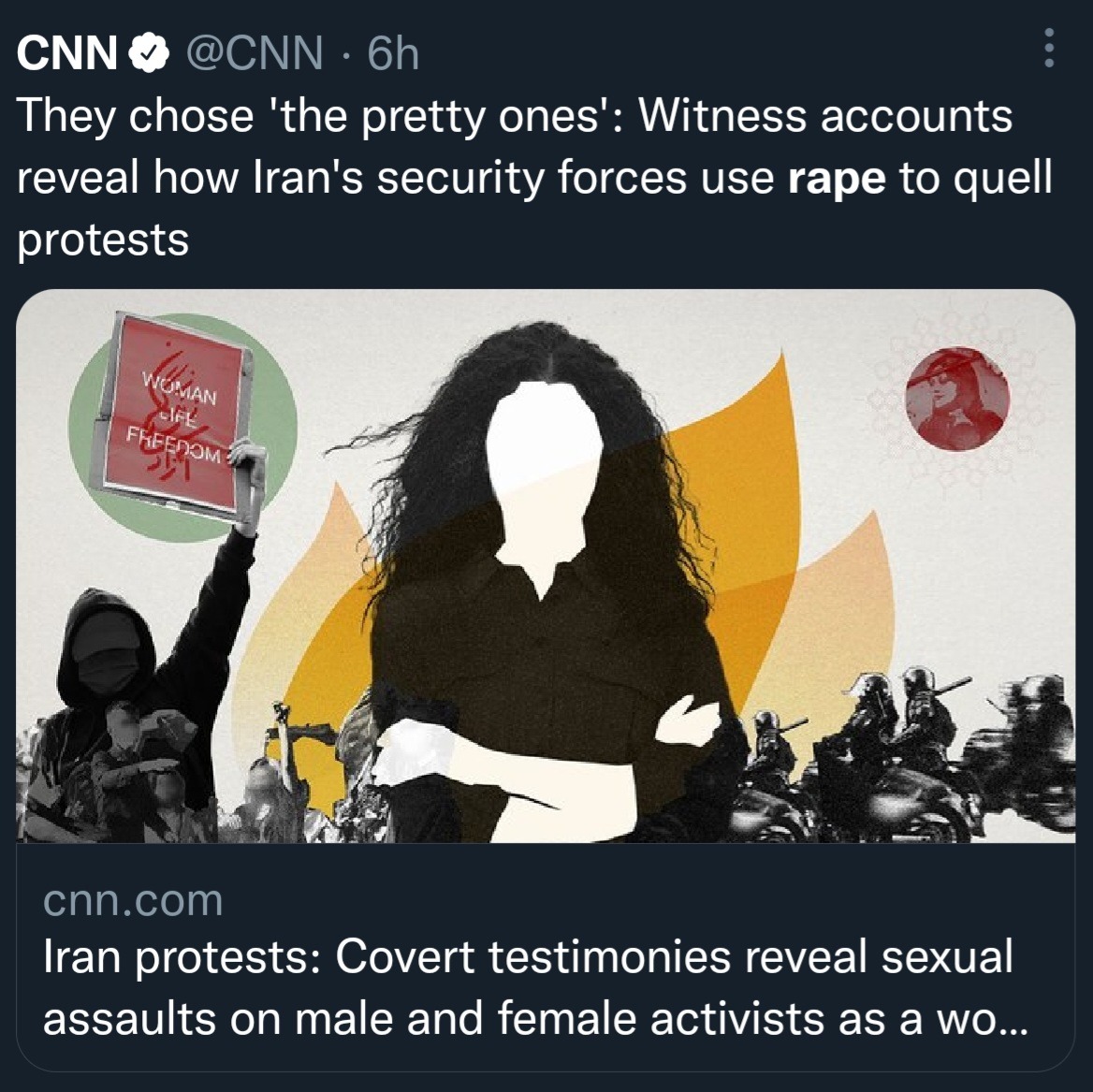Image resolution: width=1093 pixels, height=1092 pixels.
Task: Click the tweet text starting "They chose"
Action: [534, 177]
